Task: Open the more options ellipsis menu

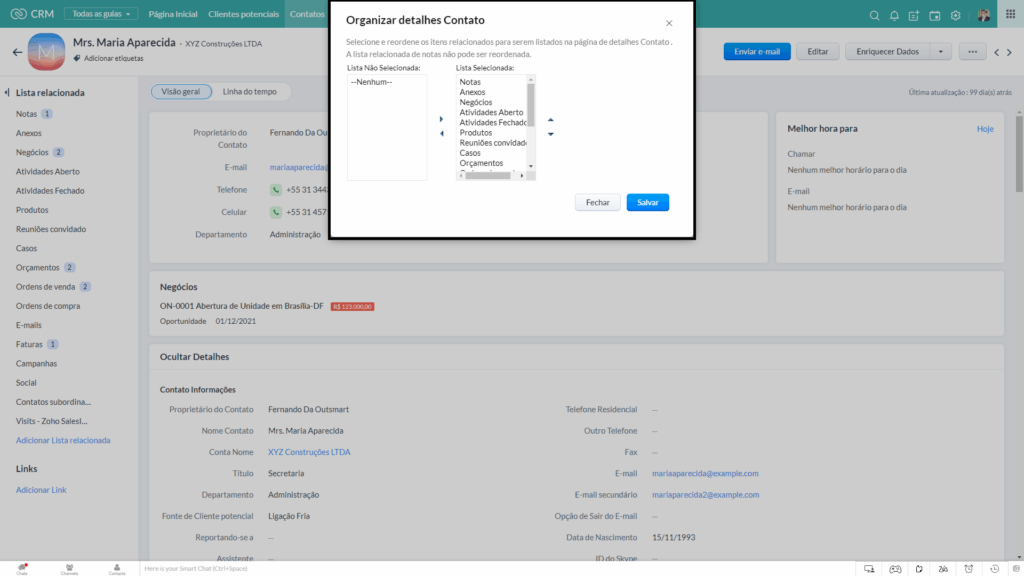Action: [972, 52]
